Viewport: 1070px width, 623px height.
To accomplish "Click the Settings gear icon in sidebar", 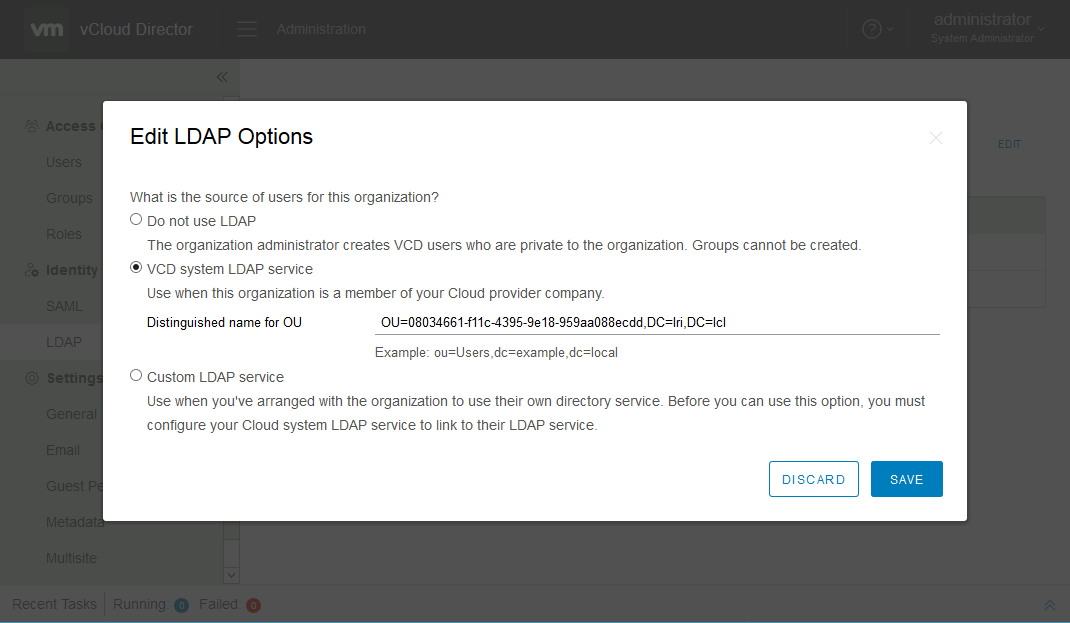I will tap(31, 378).
